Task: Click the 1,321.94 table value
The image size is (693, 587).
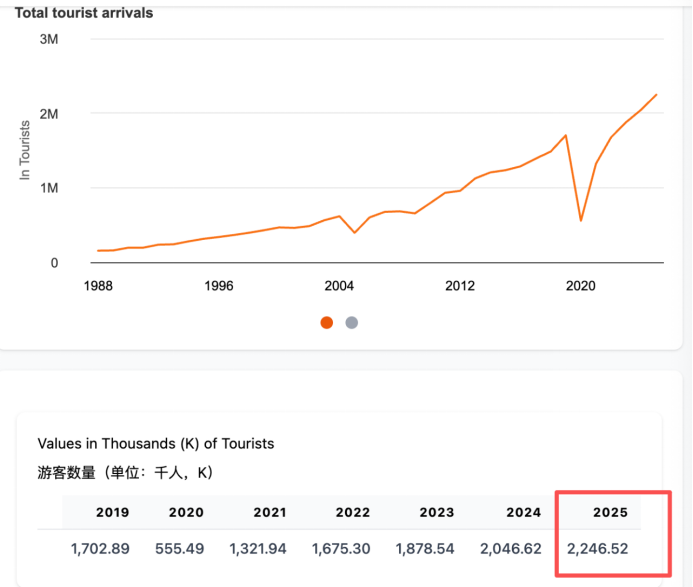Action: (x=258, y=549)
